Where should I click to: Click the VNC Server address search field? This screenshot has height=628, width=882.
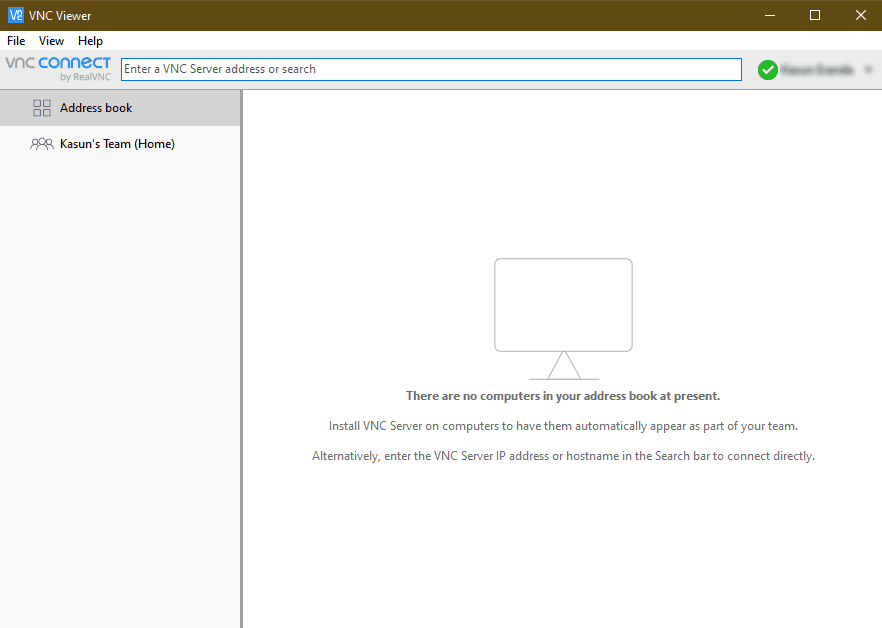[431, 69]
